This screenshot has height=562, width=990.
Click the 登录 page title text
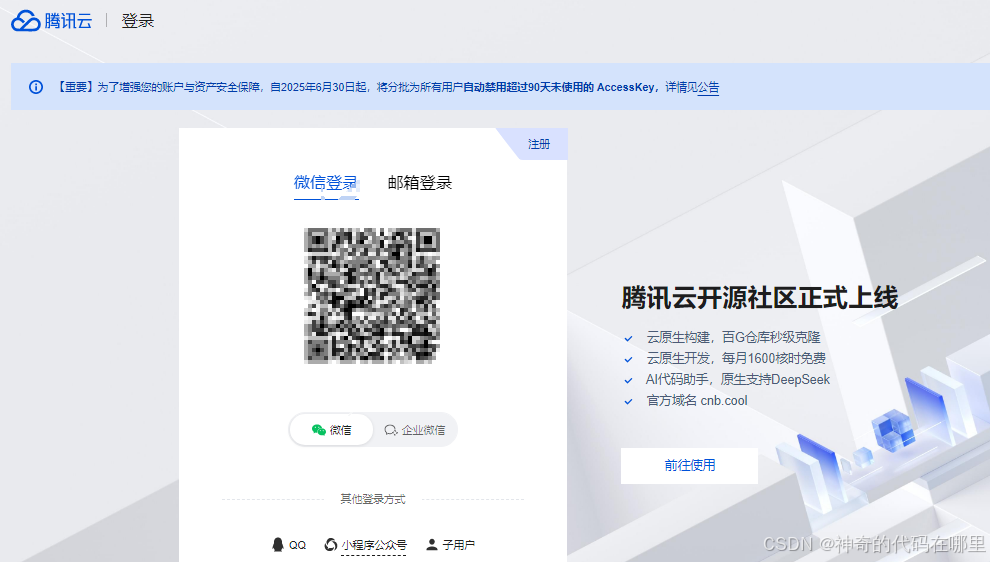(138, 21)
